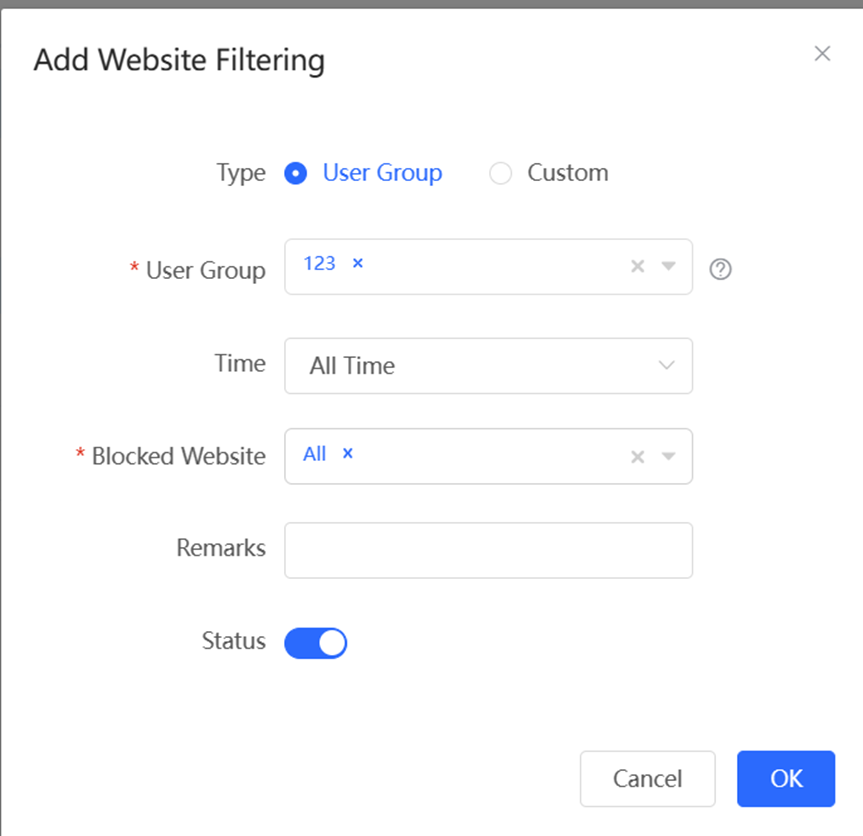The image size is (863, 836).
Task: Open the Time dropdown showing All Time
Action: pos(488,366)
